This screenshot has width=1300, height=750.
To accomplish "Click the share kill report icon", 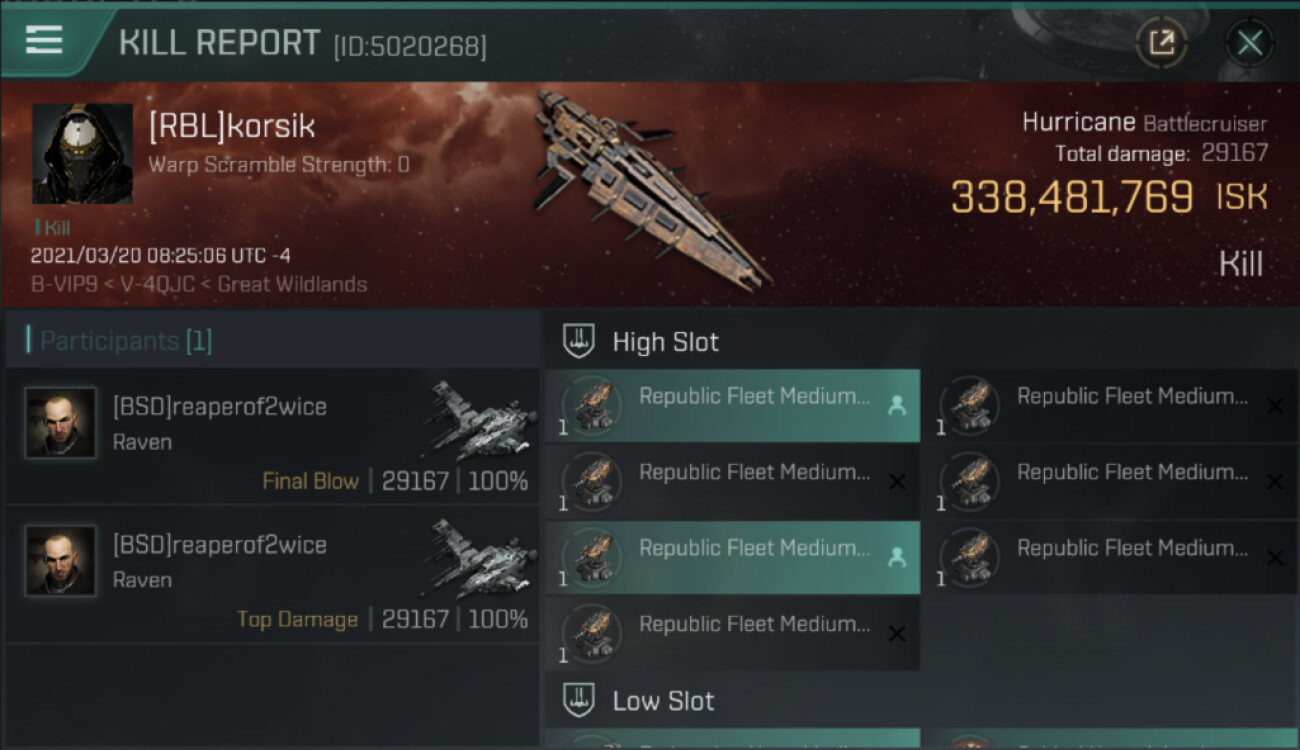I will [1161, 43].
